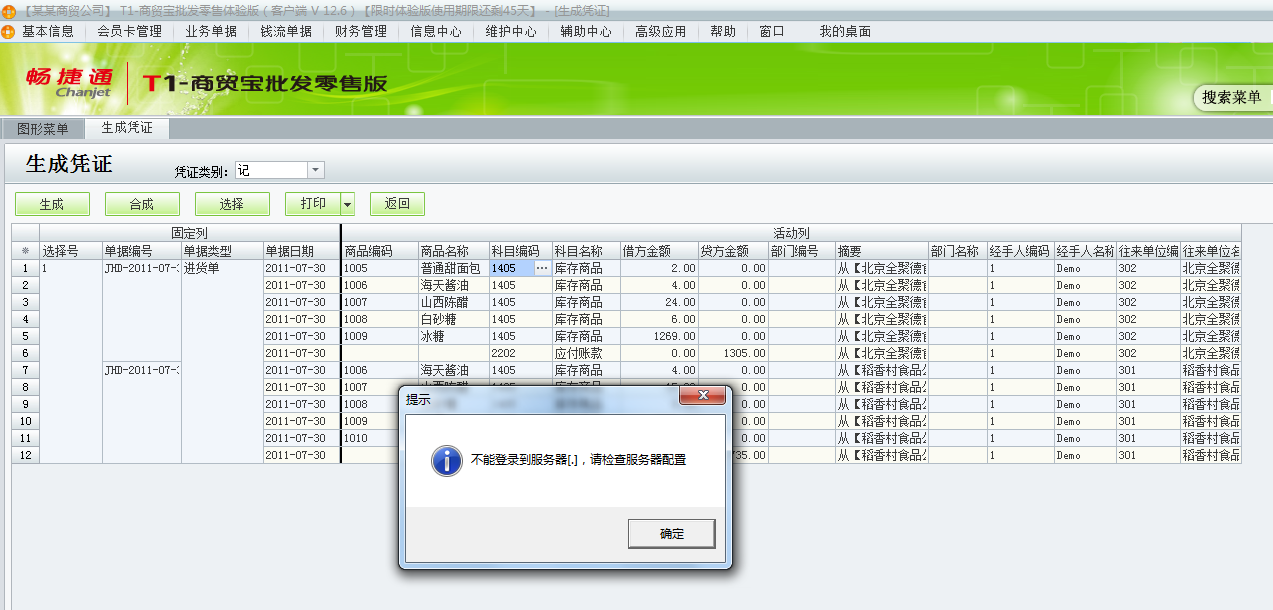Select row 6 header in the grid
The image size is (1273, 610).
click(x=25, y=353)
